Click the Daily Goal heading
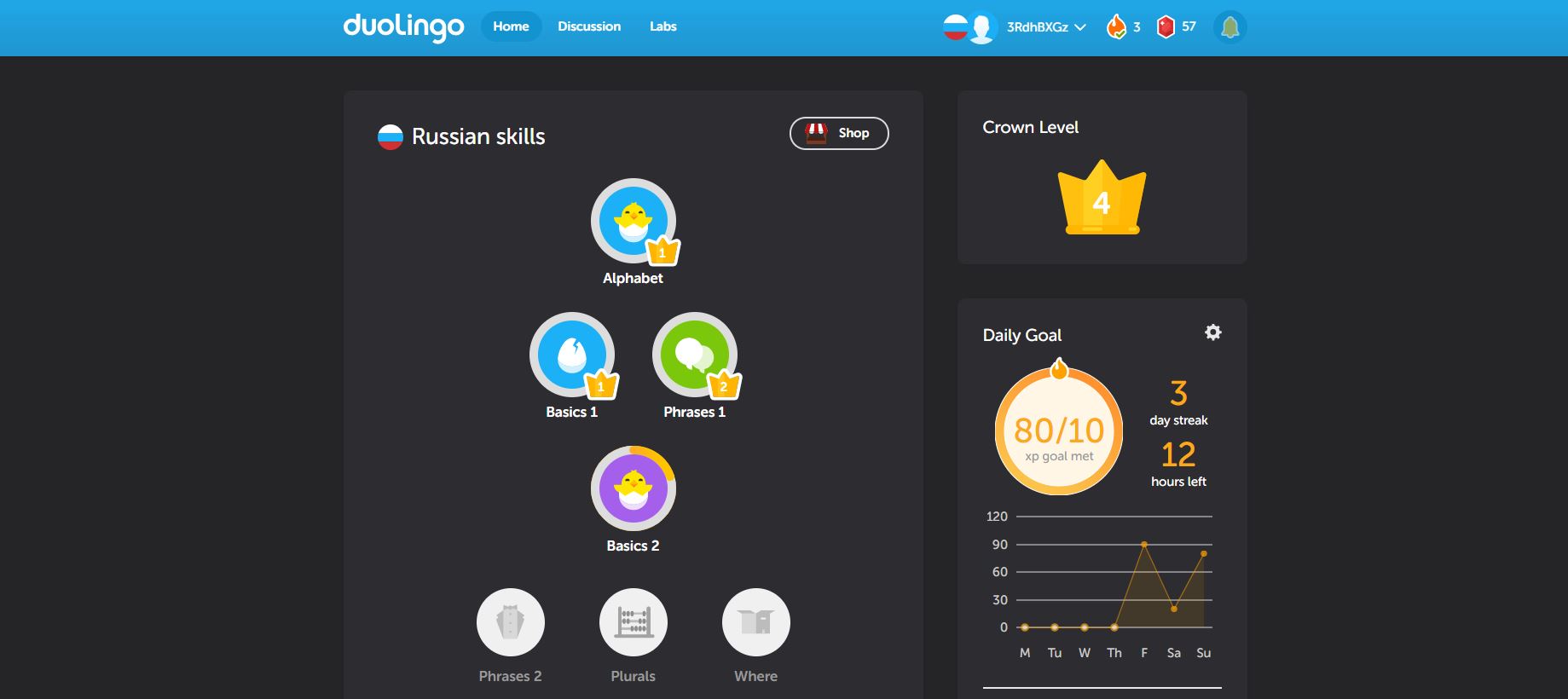The width and height of the screenshot is (1568, 699). (1021, 335)
